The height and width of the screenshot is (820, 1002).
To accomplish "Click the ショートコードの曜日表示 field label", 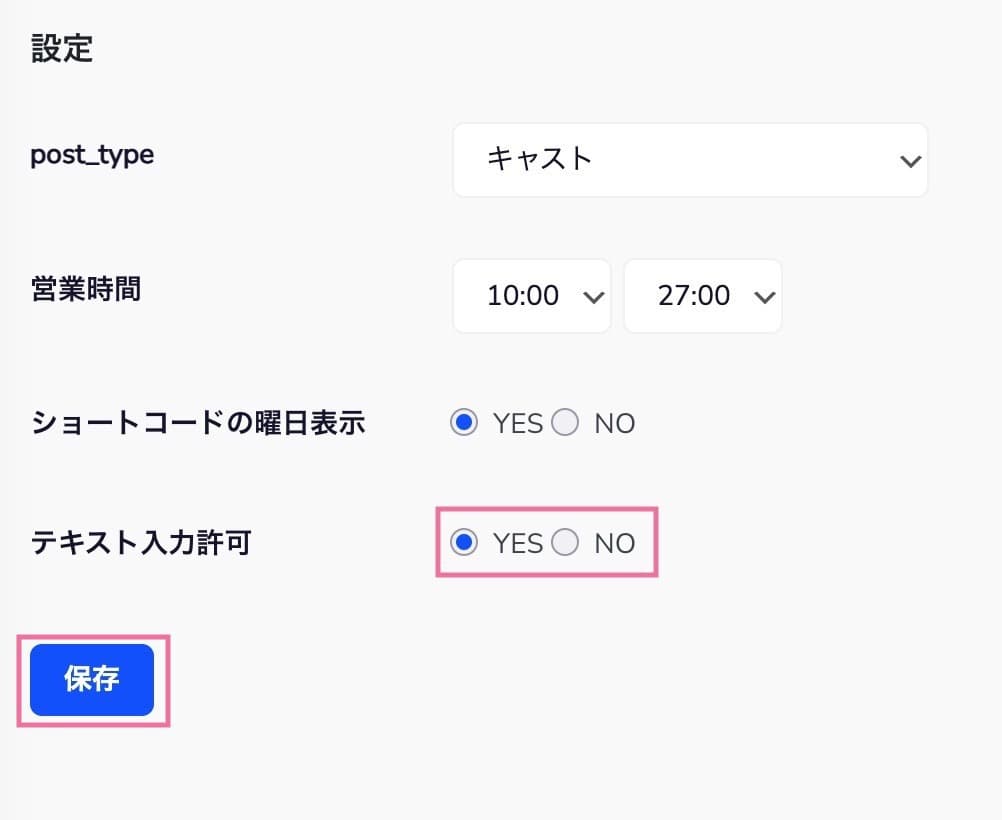I will [198, 423].
